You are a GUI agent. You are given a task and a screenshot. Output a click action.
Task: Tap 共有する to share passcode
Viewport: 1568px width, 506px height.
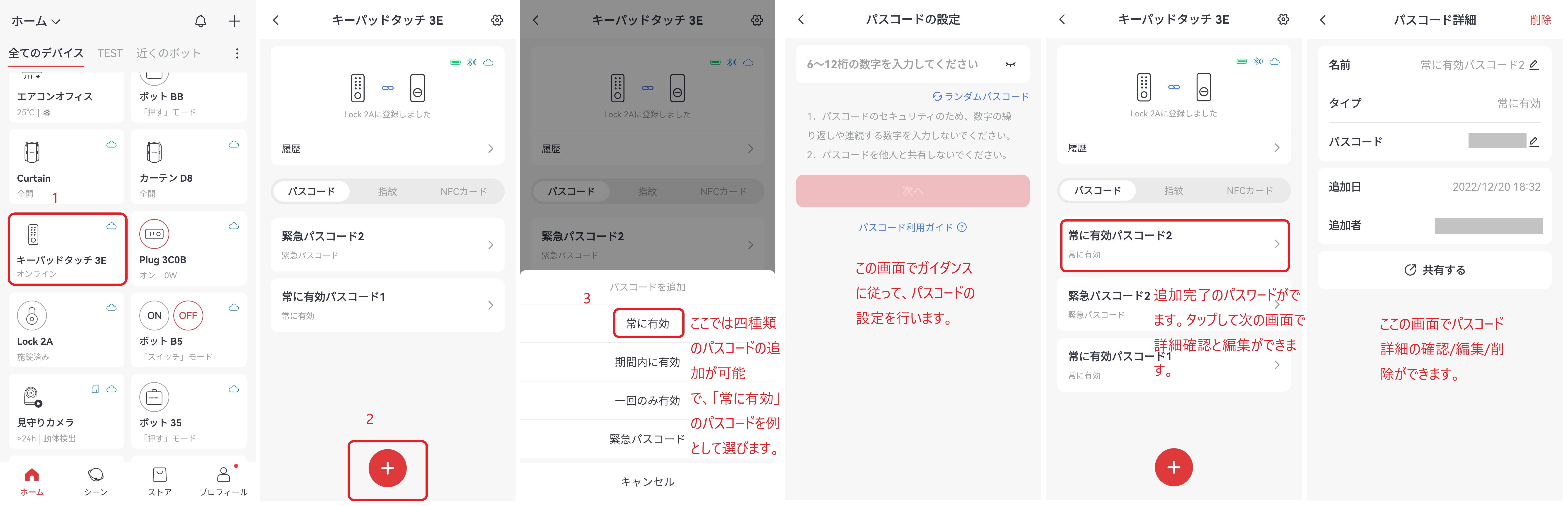tap(1435, 270)
